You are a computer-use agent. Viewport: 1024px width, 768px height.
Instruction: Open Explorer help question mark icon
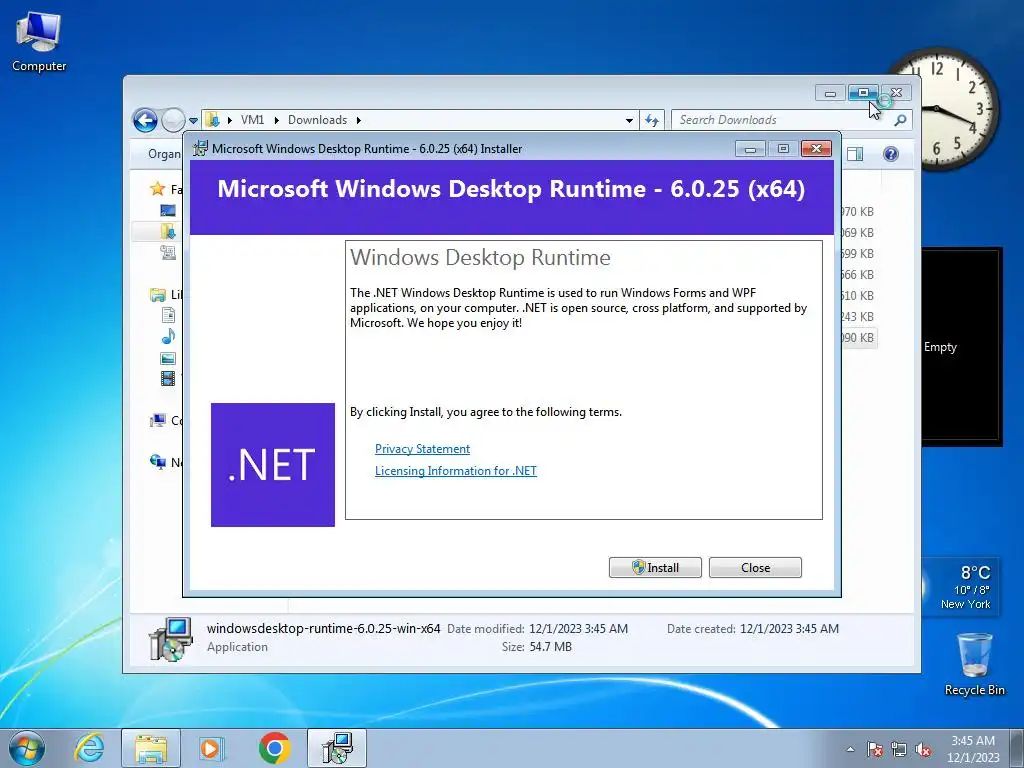coord(891,153)
